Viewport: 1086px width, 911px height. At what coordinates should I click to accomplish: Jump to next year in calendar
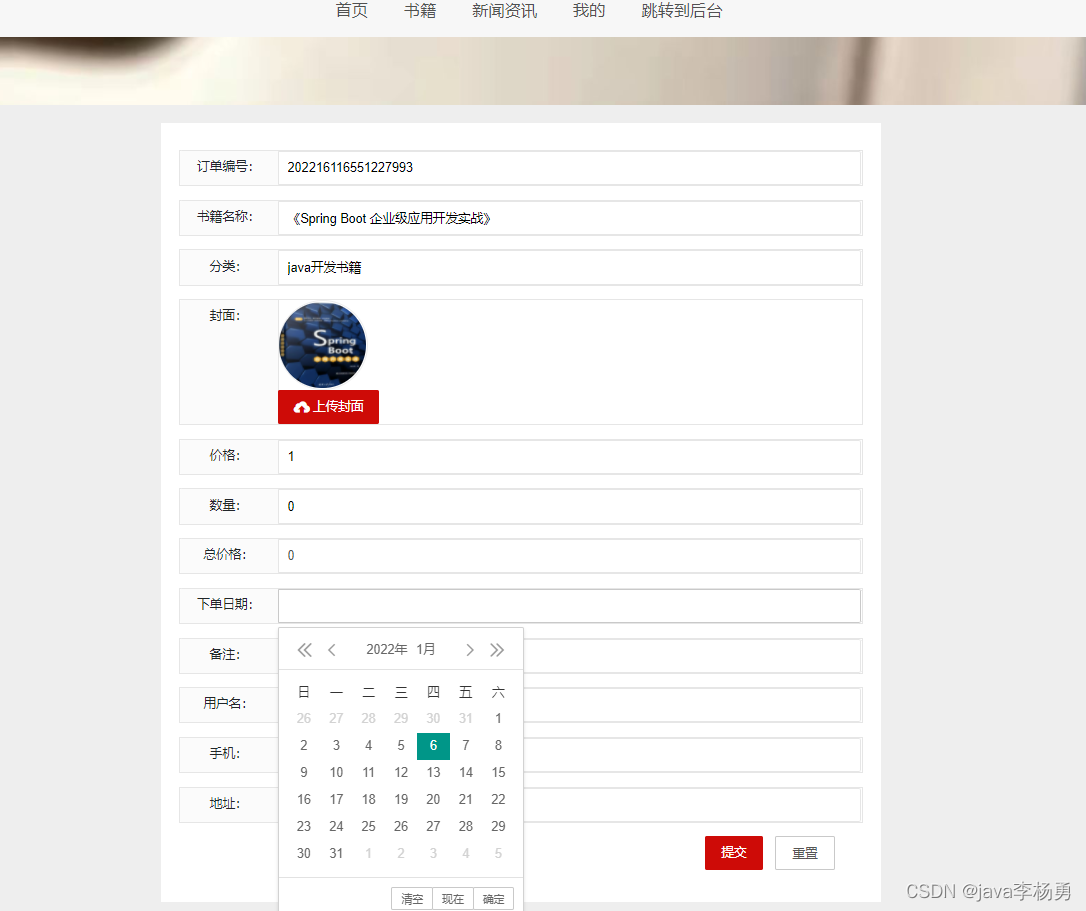click(497, 650)
